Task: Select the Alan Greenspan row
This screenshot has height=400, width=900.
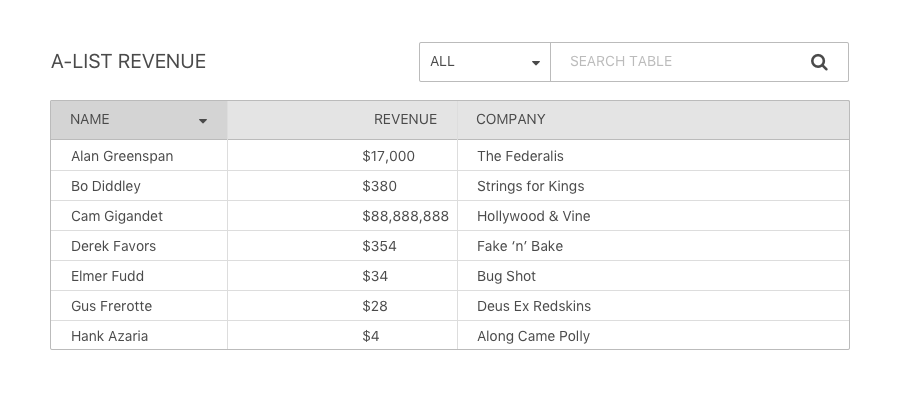Action: (x=450, y=156)
